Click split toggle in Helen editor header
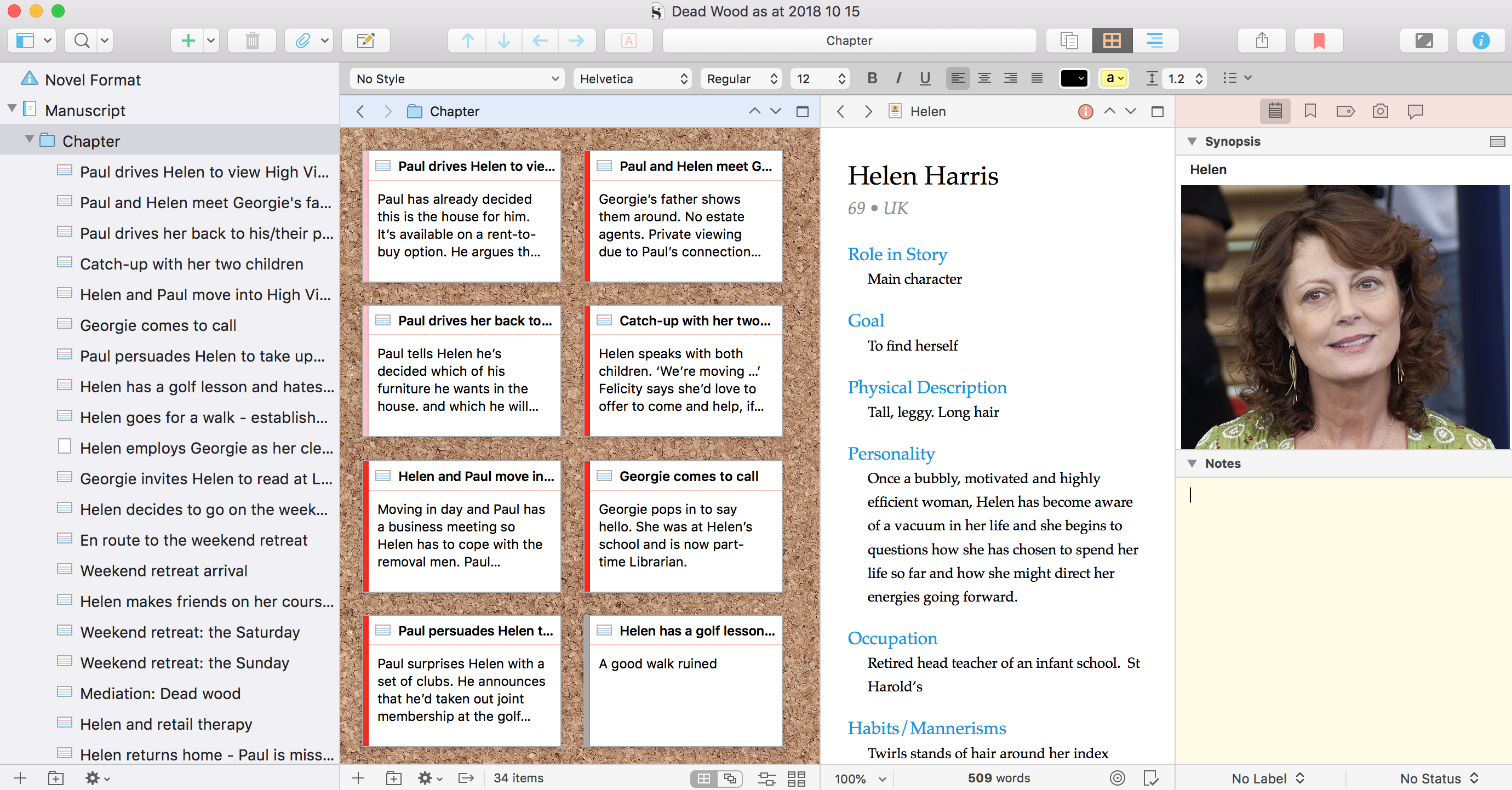 [x=1157, y=112]
